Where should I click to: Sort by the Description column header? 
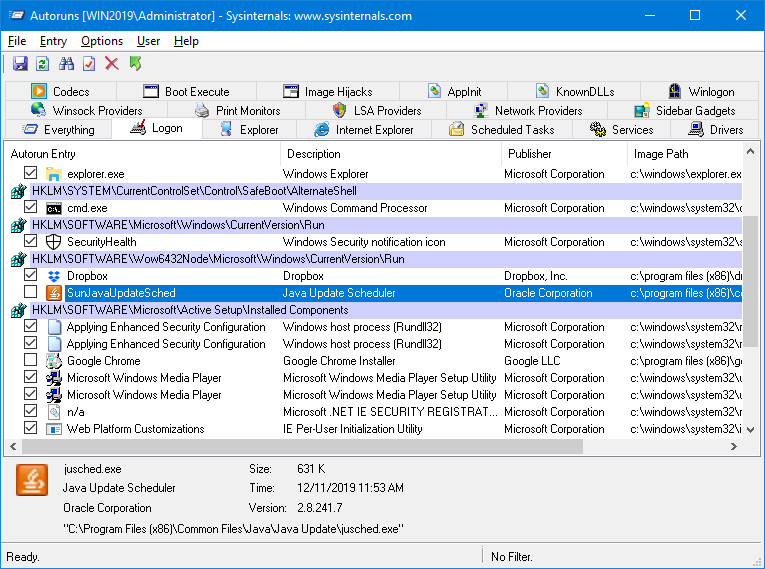point(391,154)
